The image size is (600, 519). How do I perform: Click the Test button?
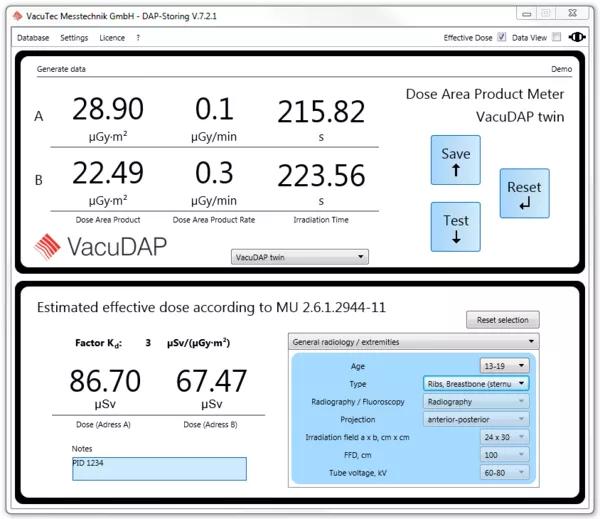tap(455, 227)
